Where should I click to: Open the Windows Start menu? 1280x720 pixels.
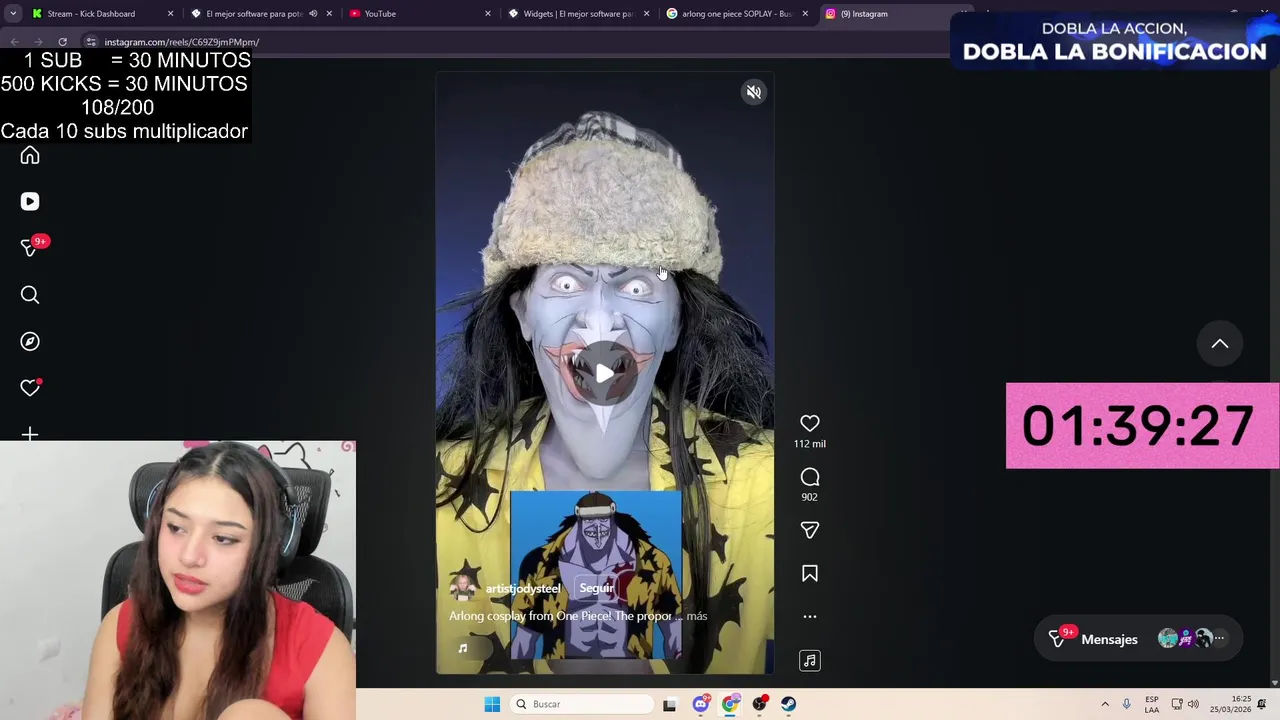(492, 704)
